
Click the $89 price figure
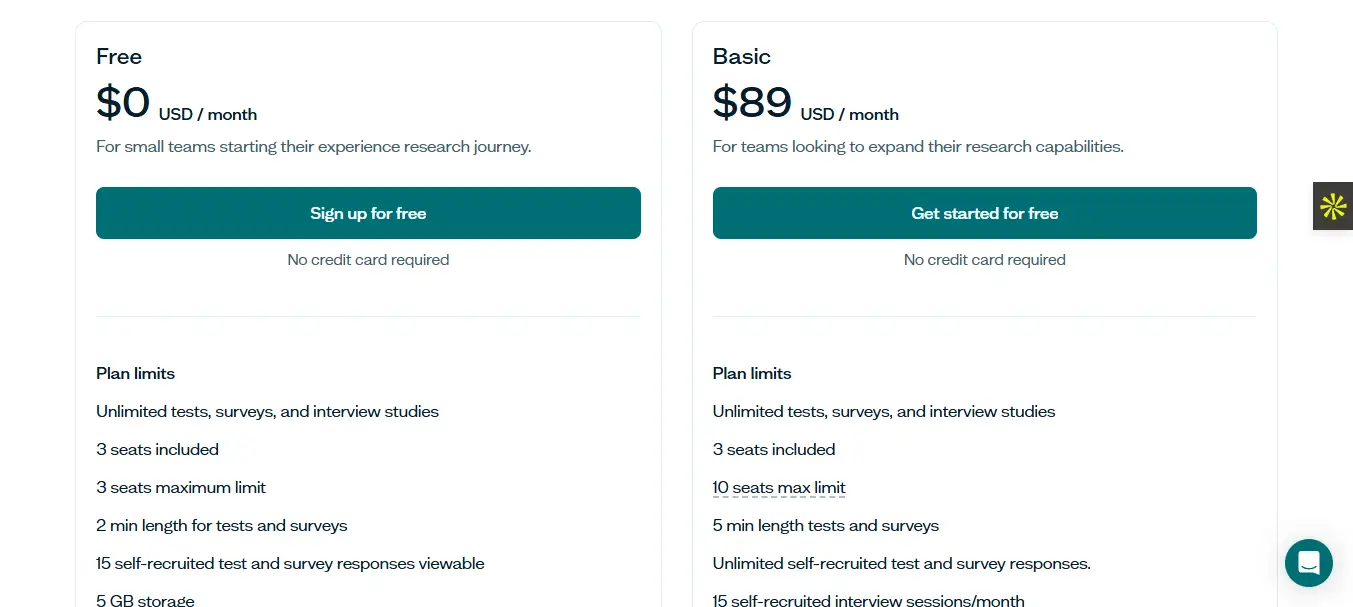(x=752, y=102)
